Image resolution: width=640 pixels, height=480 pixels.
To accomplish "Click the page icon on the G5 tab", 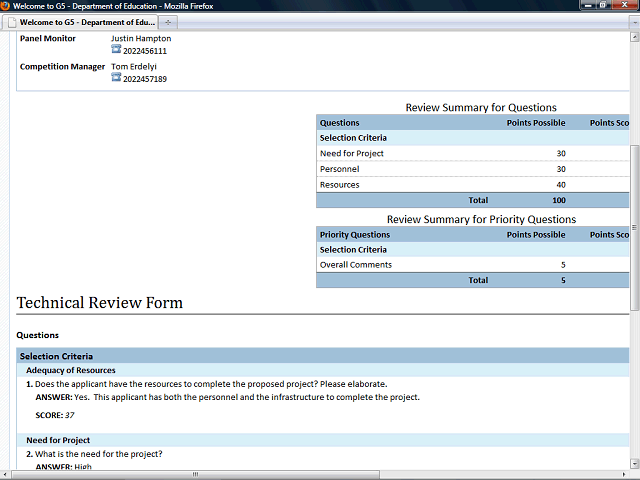I will pyautogui.click(x=11, y=22).
